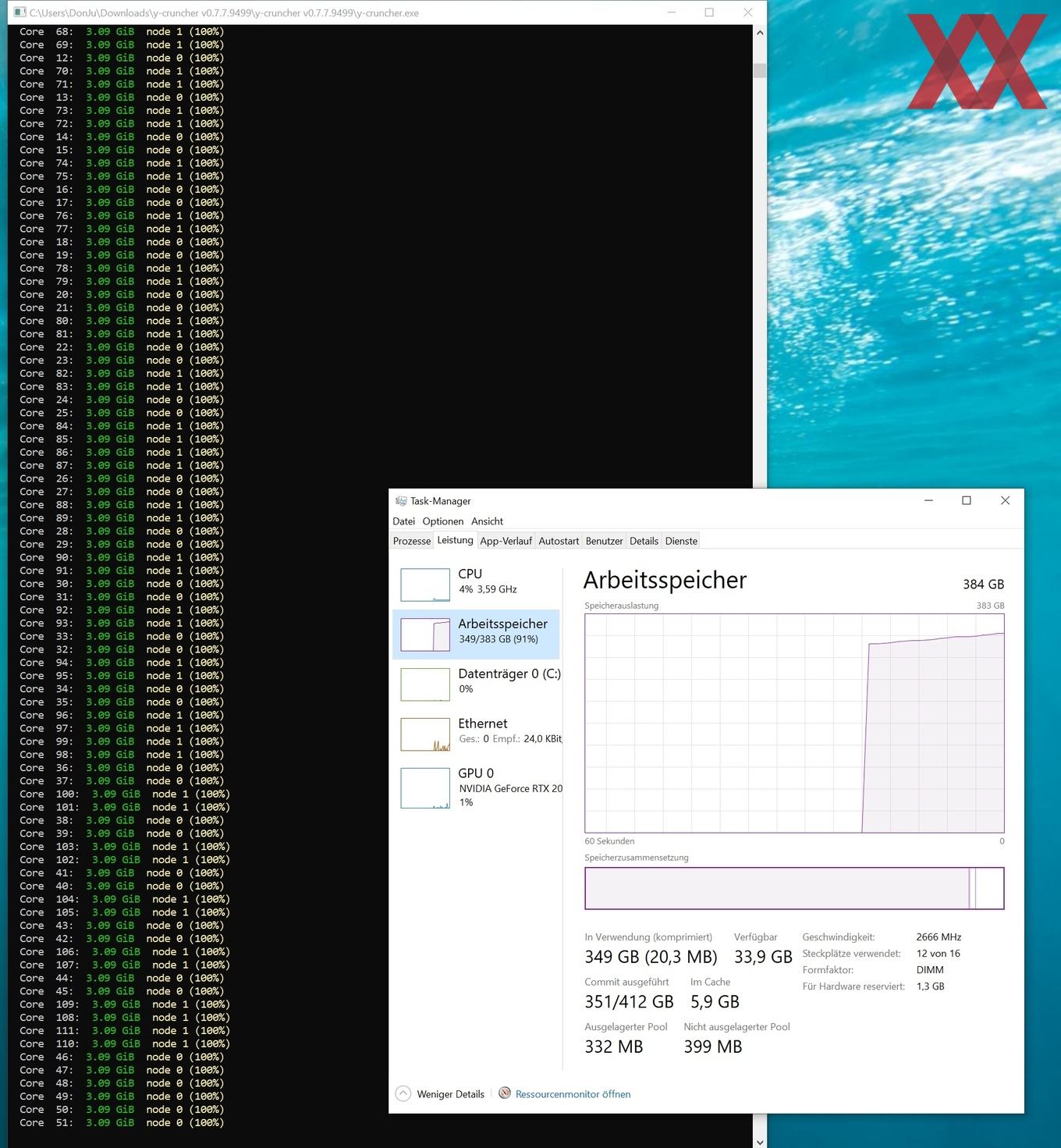Viewport: 1061px width, 1148px height.
Task: Click the 384 GB total memory label
Action: [983, 585]
